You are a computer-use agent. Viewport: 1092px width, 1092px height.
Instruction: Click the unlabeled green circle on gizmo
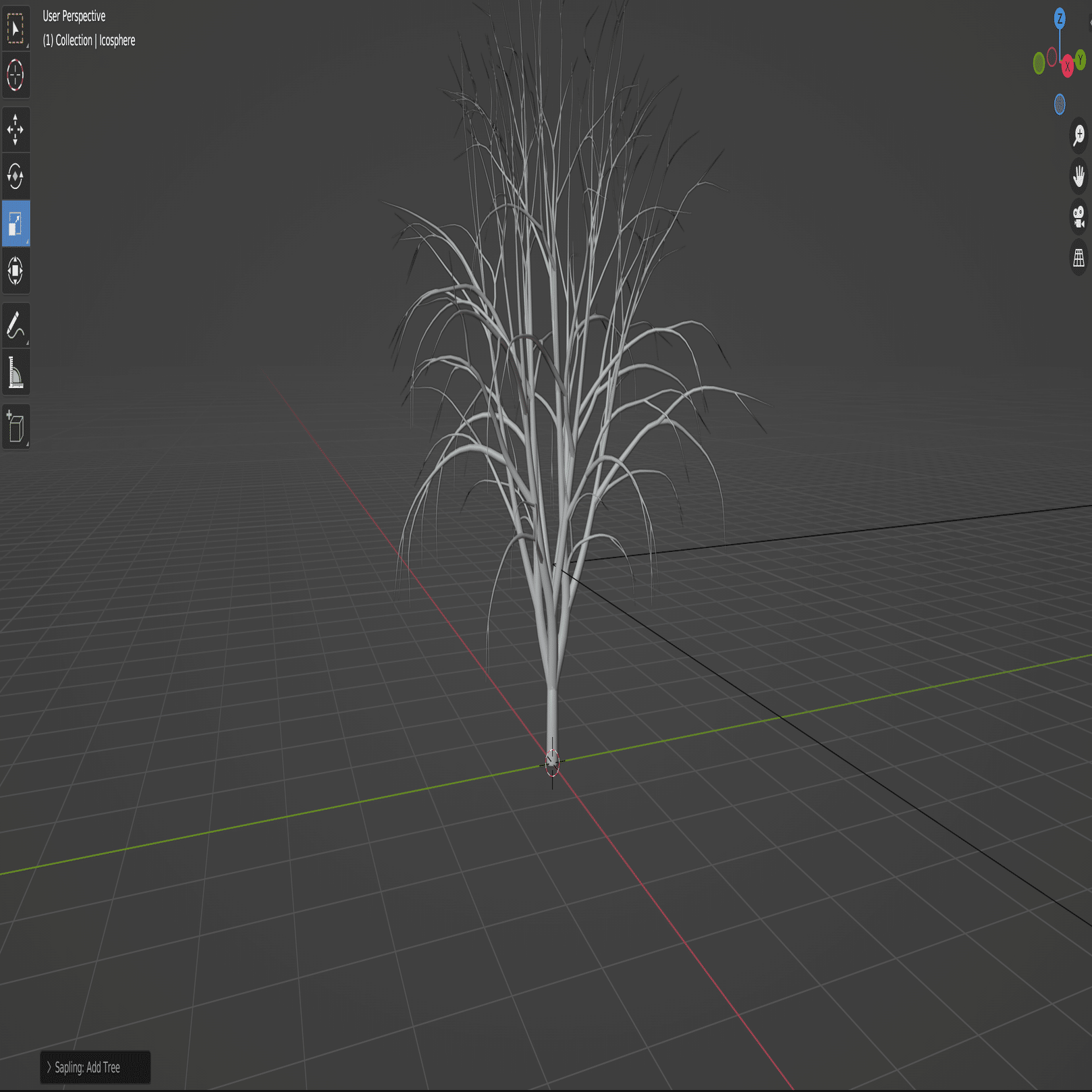tap(1039, 63)
